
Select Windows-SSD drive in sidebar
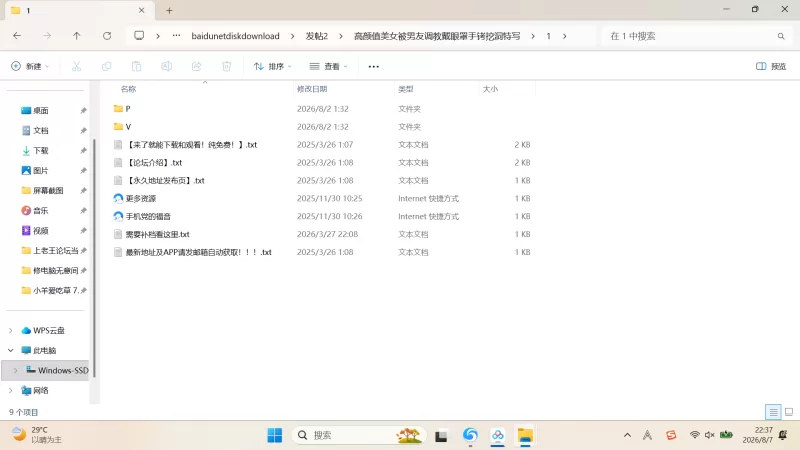46,370
